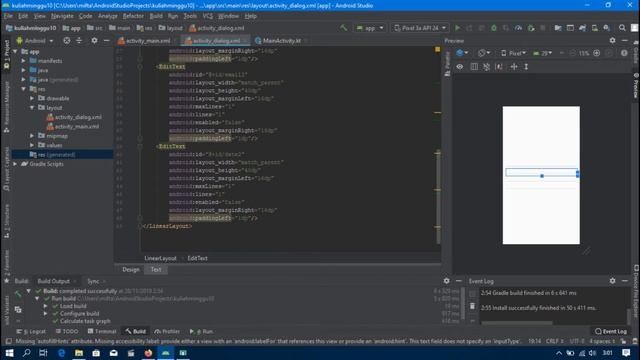Open the Android project view dropdown
Image resolution: width=640 pixels, height=360 pixels.
tap(35, 41)
